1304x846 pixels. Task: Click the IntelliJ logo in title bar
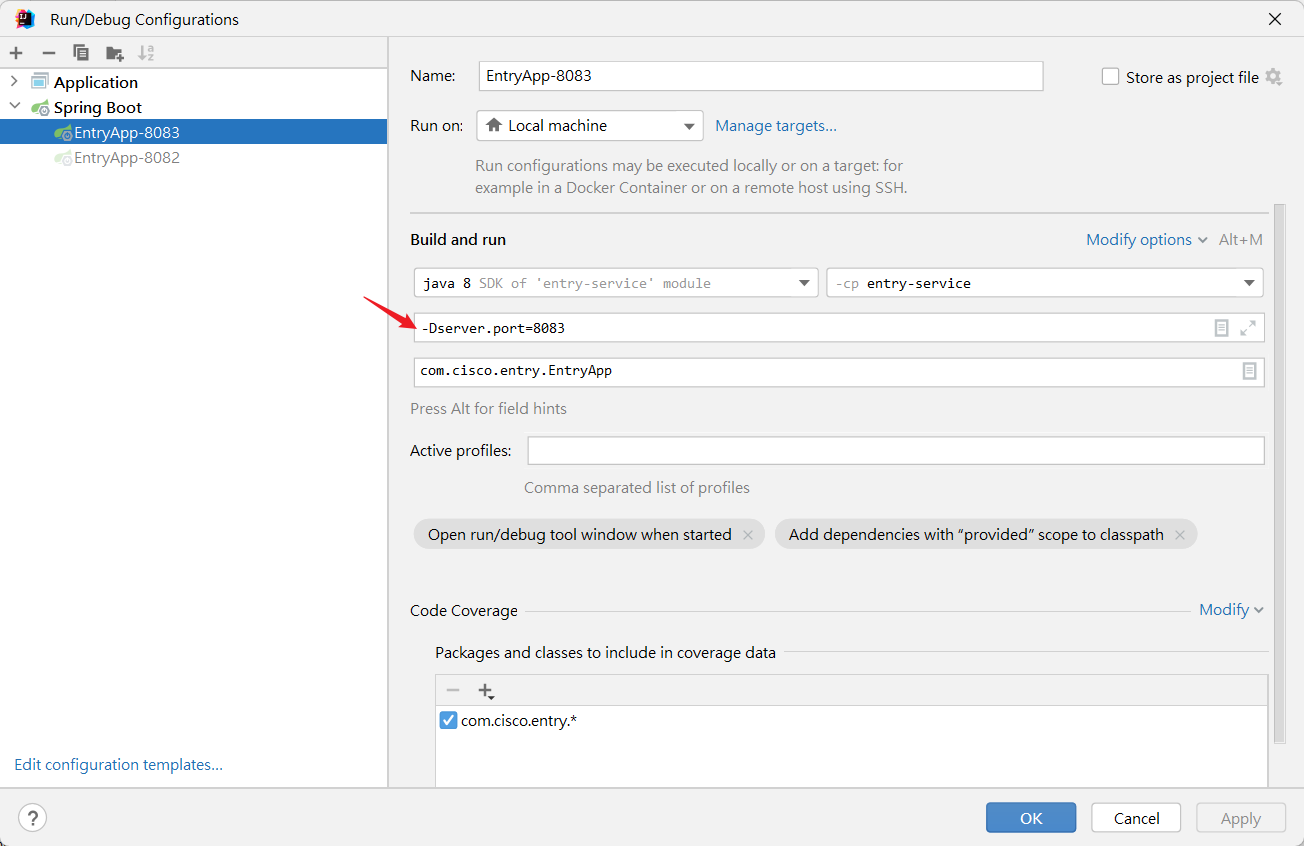pos(25,19)
